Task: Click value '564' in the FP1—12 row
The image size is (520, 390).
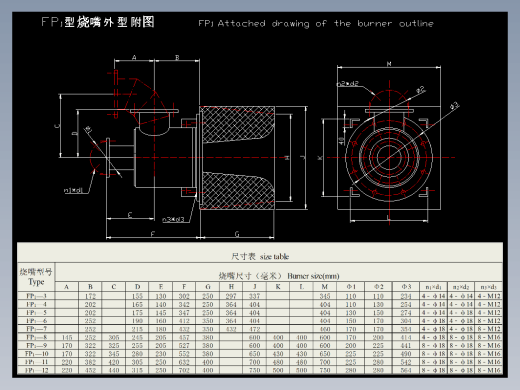Action: point(406,370)
